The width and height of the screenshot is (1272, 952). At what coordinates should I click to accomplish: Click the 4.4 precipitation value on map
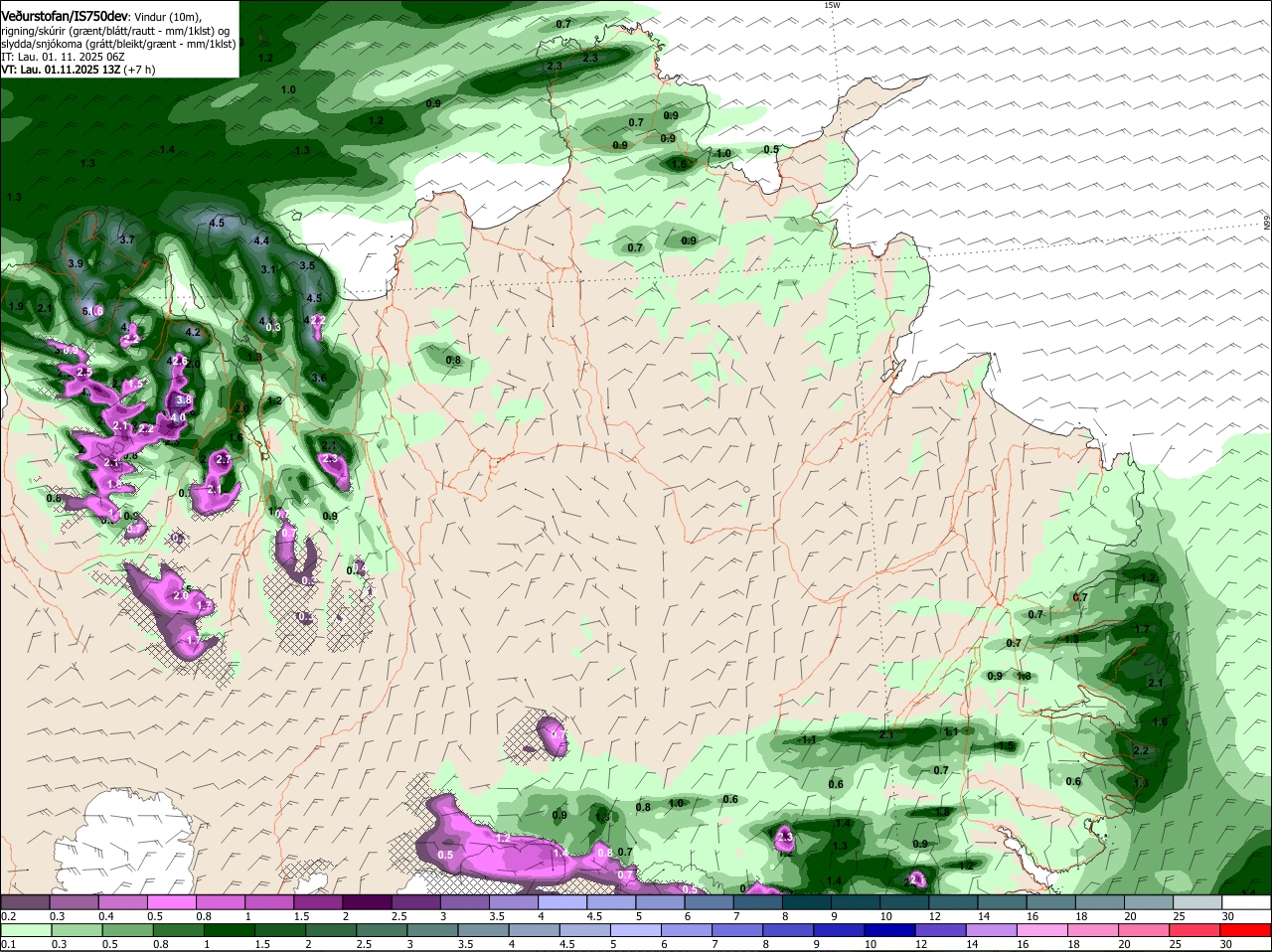261,240
